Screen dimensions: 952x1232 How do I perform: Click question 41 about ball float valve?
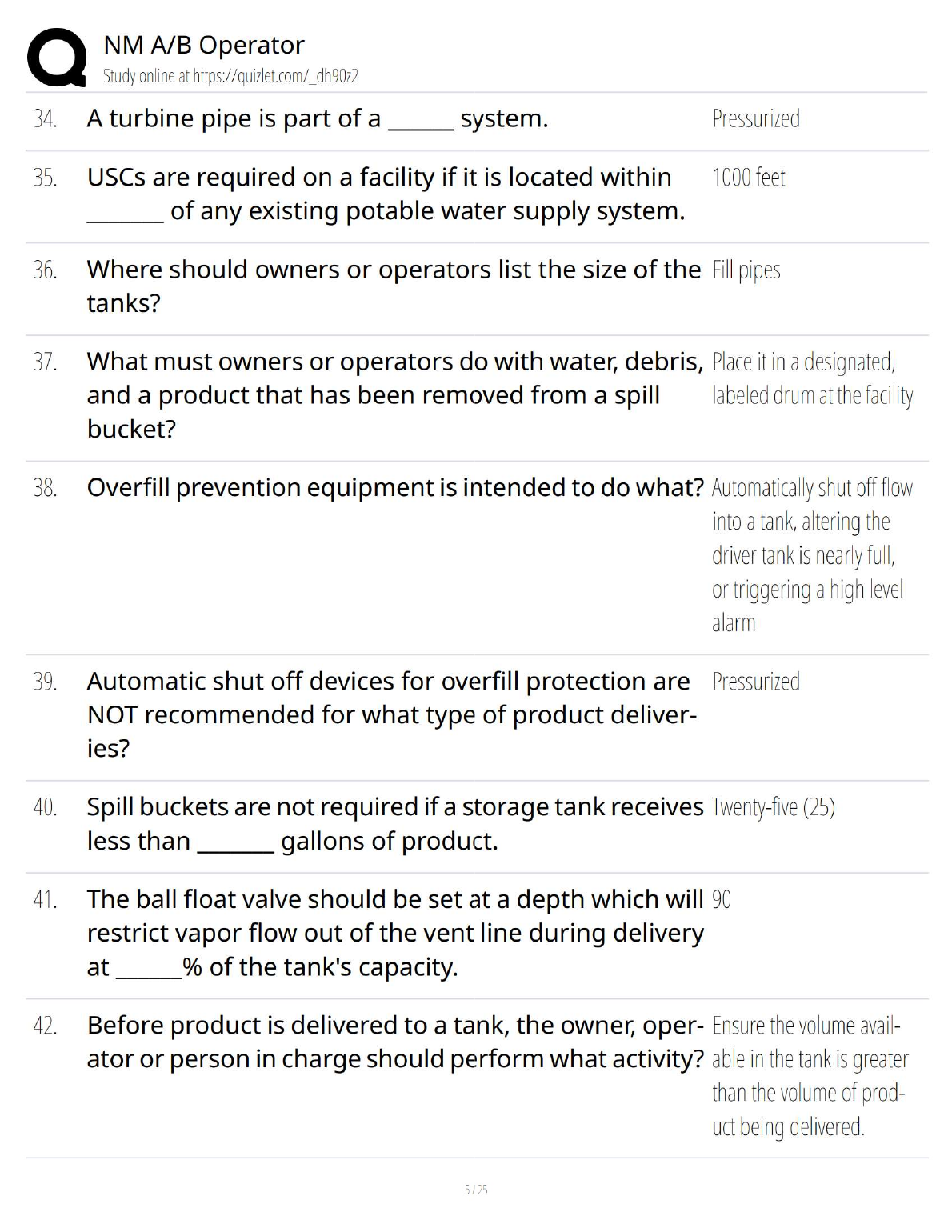point(394,933)
